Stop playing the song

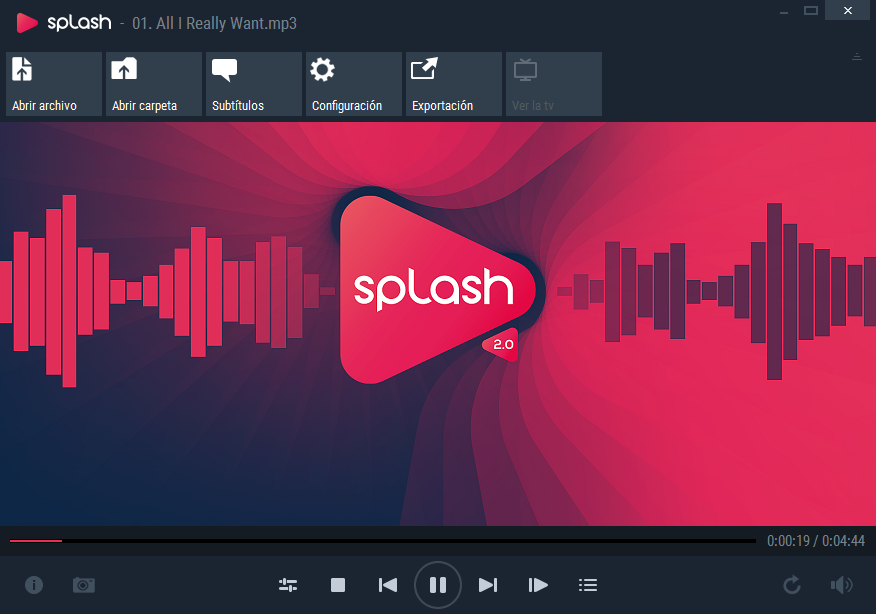click(338, 585)
